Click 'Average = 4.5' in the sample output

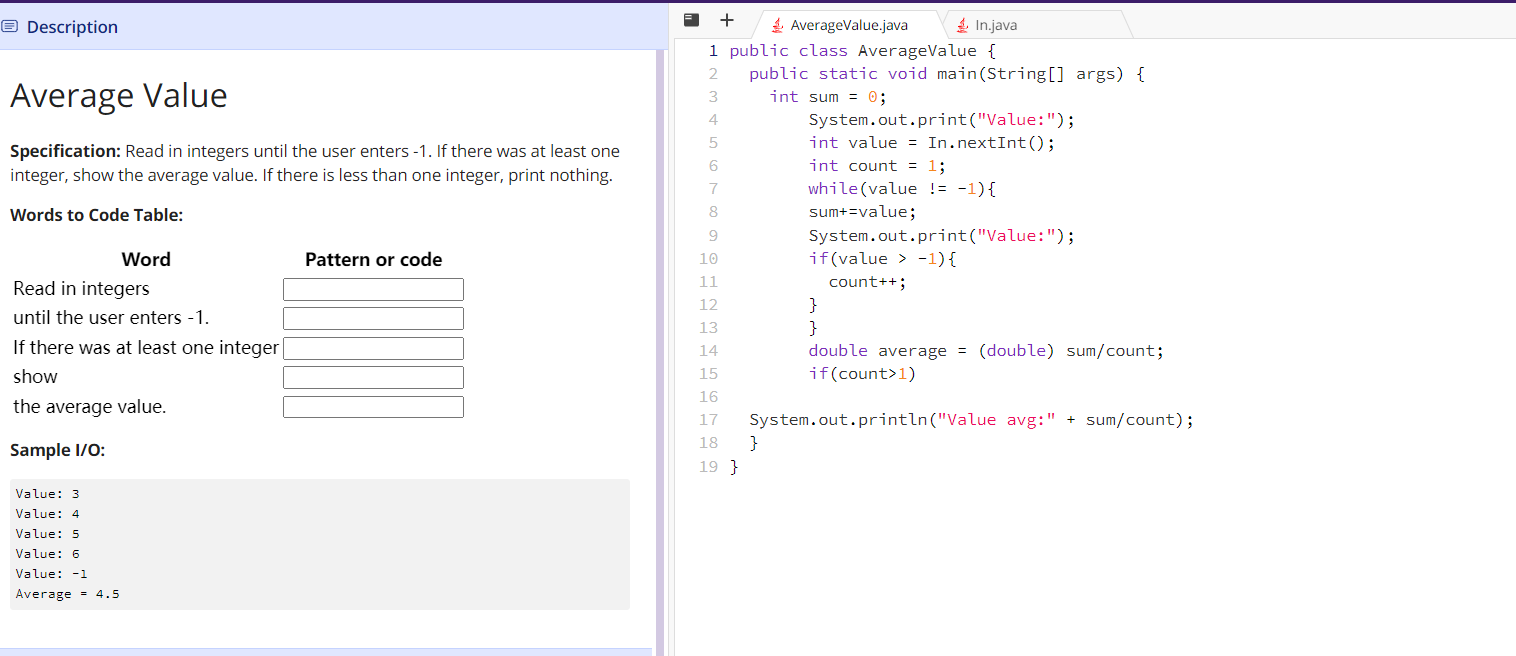click(x=68, y=594)
